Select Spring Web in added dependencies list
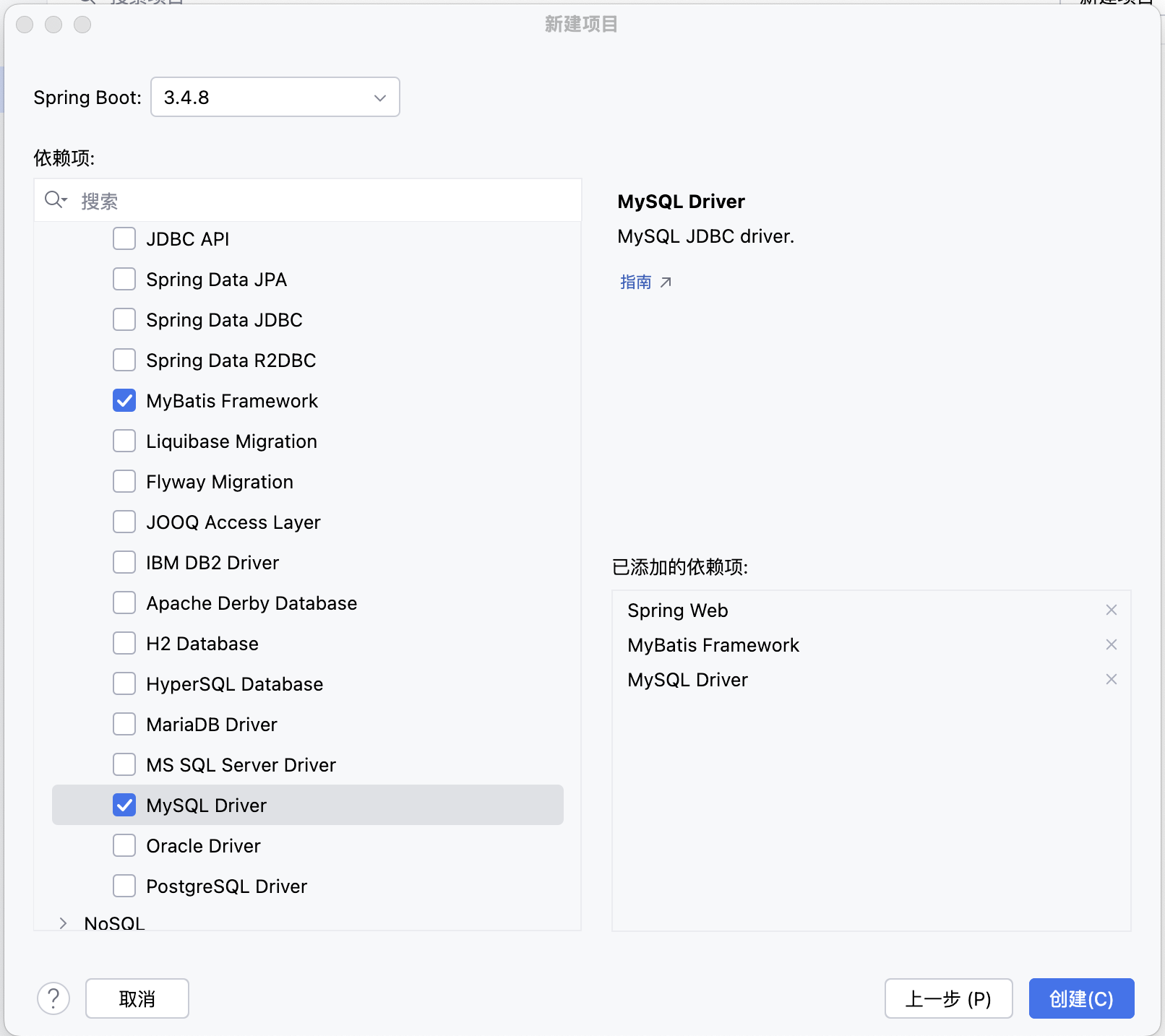 [678, 610]
